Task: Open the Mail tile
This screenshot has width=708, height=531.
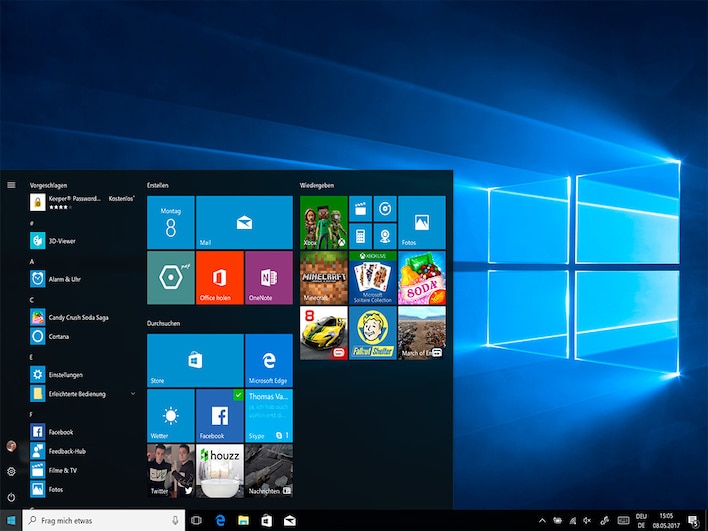Action: [244, 221]
